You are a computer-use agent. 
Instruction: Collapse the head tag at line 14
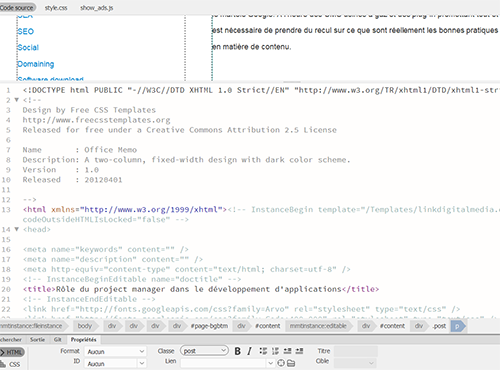(x=16, y=229)
